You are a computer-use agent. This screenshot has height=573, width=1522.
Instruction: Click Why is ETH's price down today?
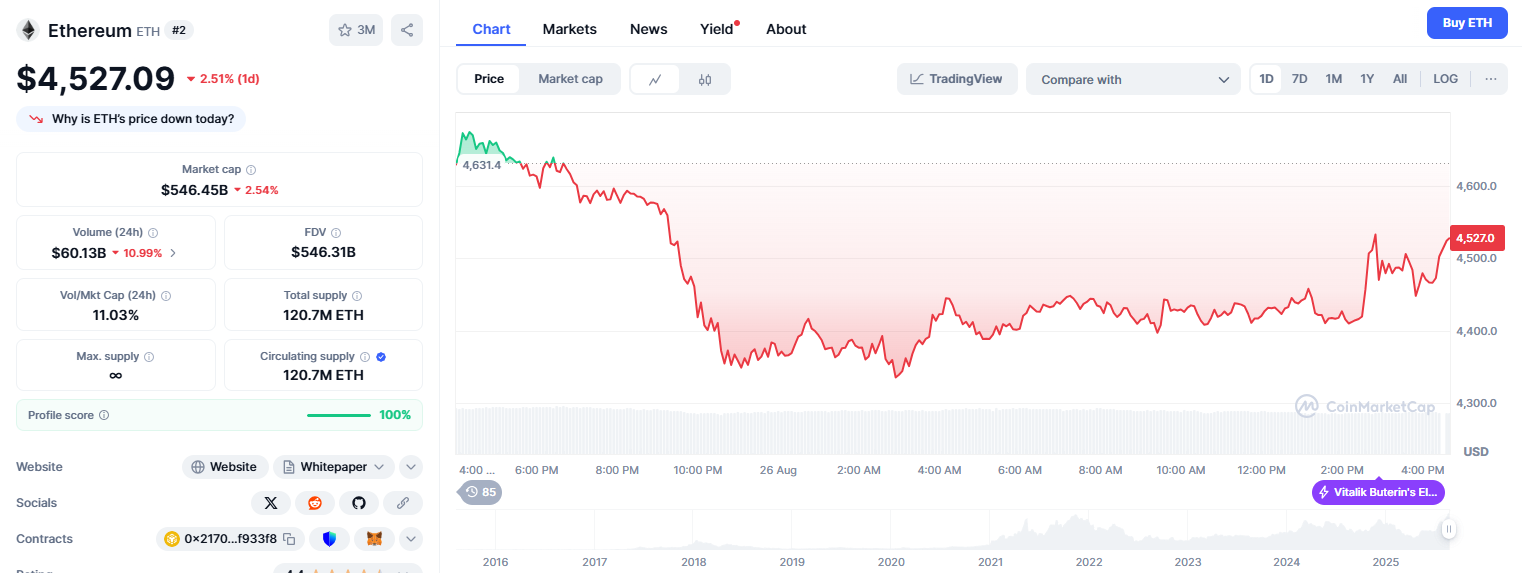(131, 119)
